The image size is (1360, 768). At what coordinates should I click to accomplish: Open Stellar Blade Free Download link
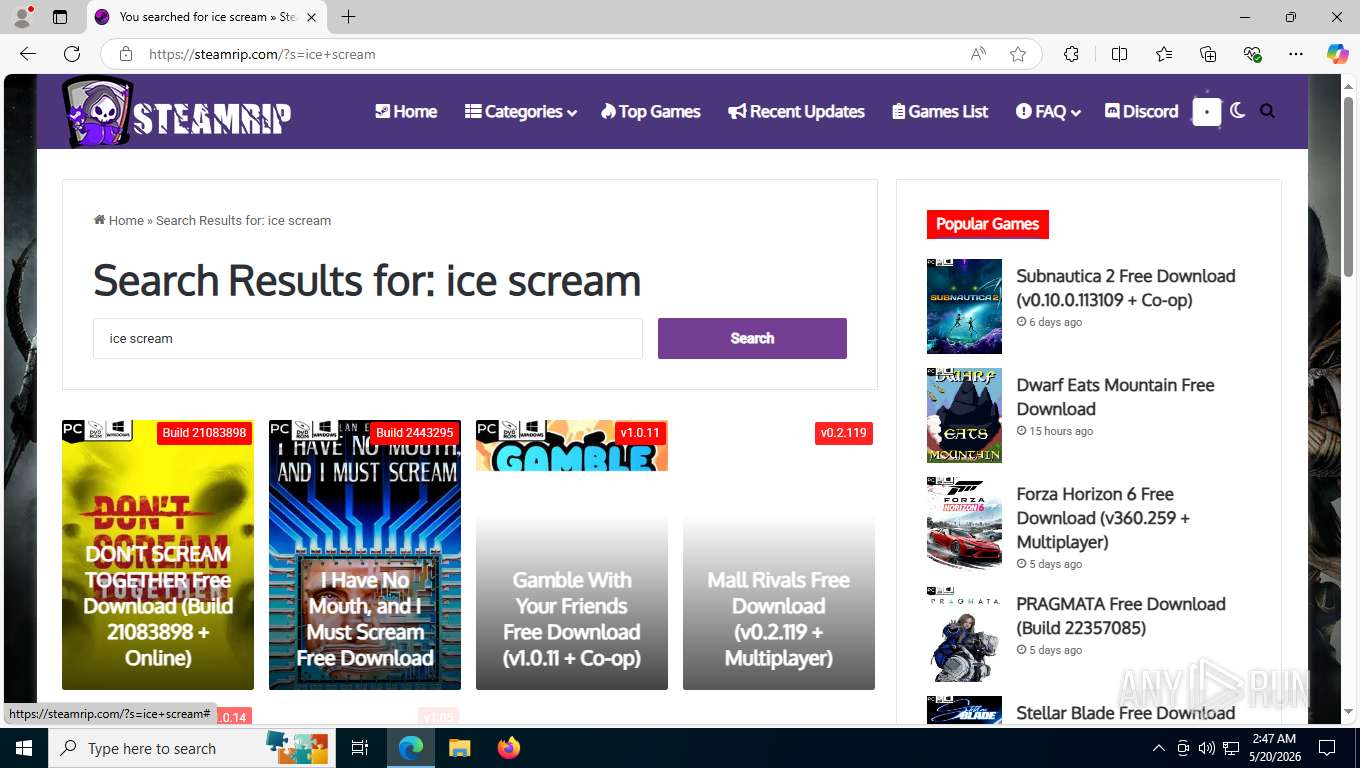(x=1126, y=713)
